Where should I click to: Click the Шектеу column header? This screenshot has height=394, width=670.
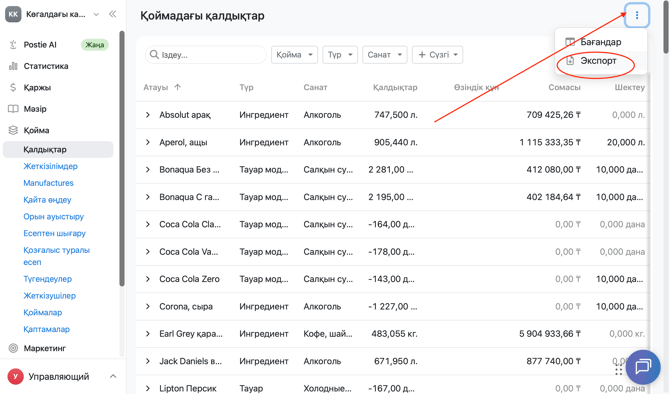tap(629, 87)
